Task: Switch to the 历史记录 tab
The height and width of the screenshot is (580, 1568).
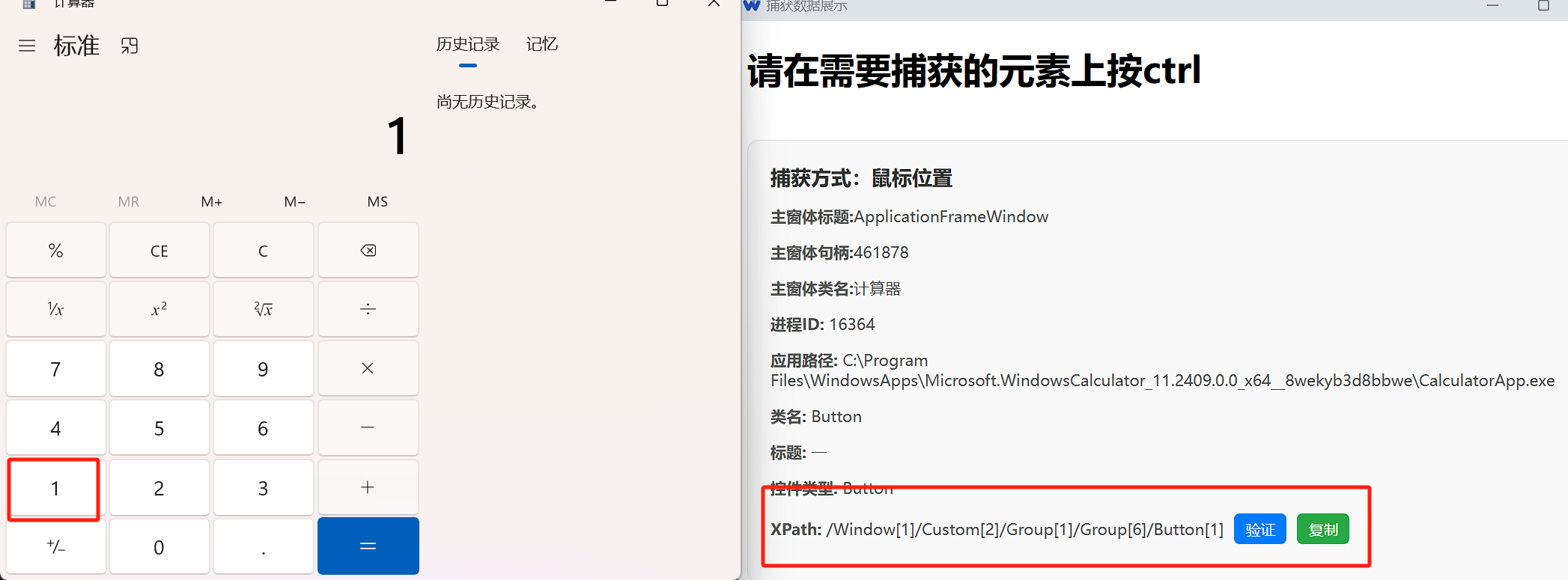Action: tap(468, 44)
